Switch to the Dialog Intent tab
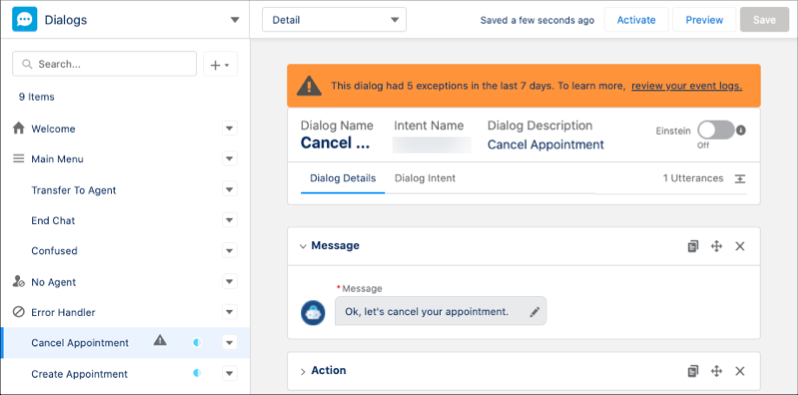The image size is (798, 395). coord(425,178)
